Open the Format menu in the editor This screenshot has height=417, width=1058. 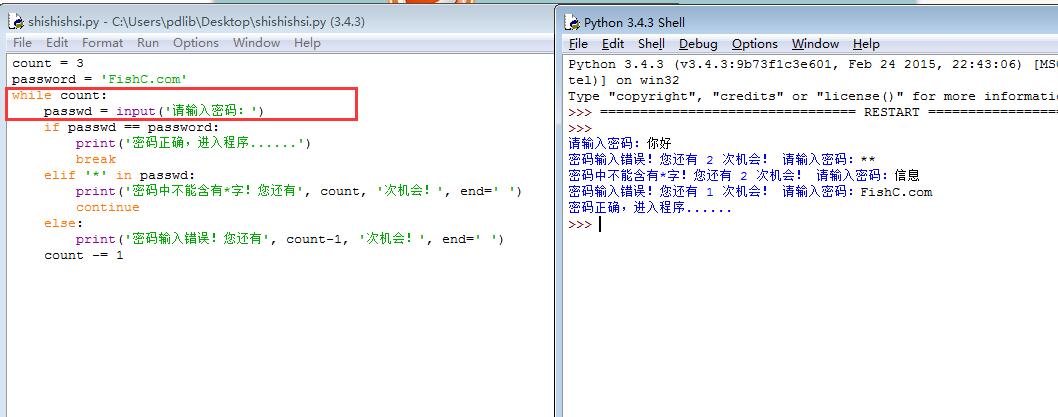click(x=102, y=43)
